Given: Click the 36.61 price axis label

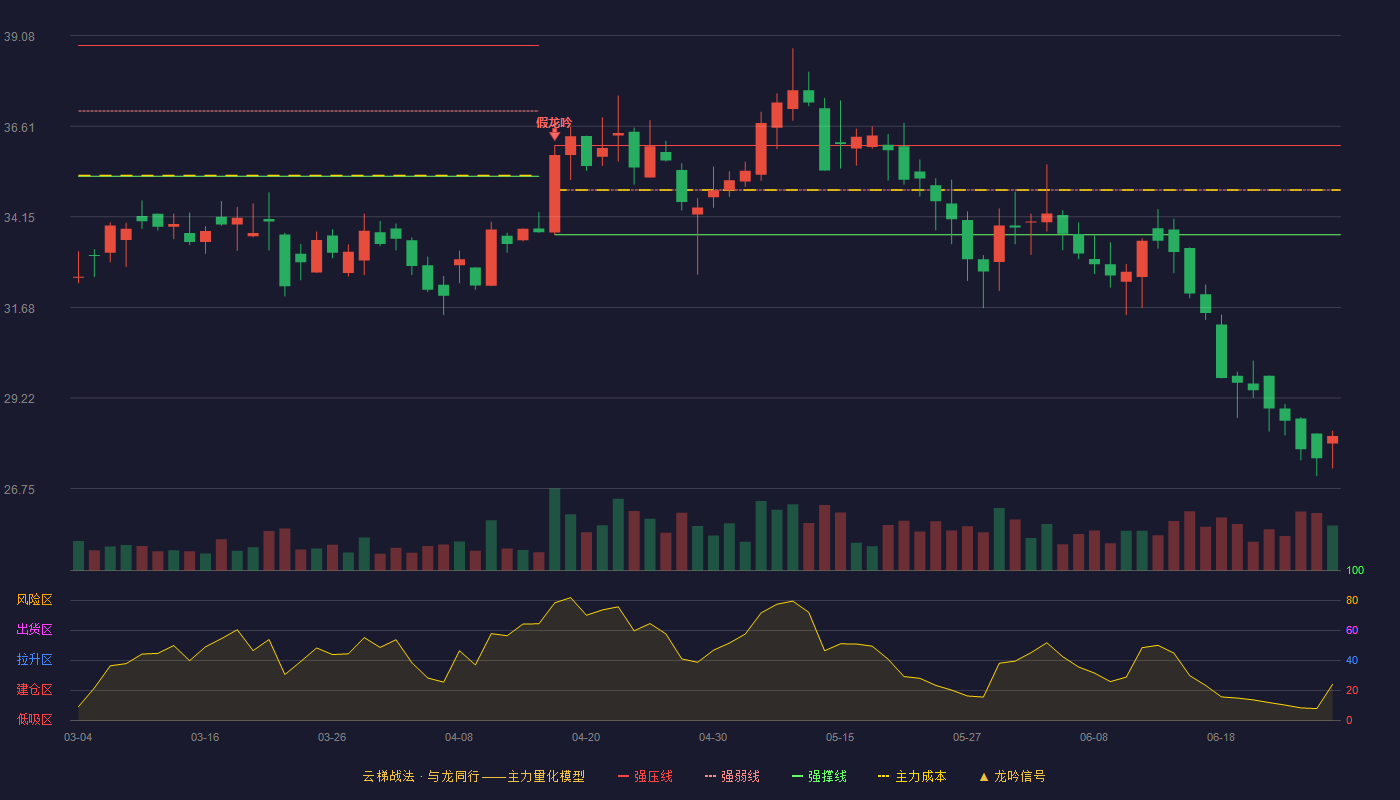Looking at the screenshot, I should (19, 128).
